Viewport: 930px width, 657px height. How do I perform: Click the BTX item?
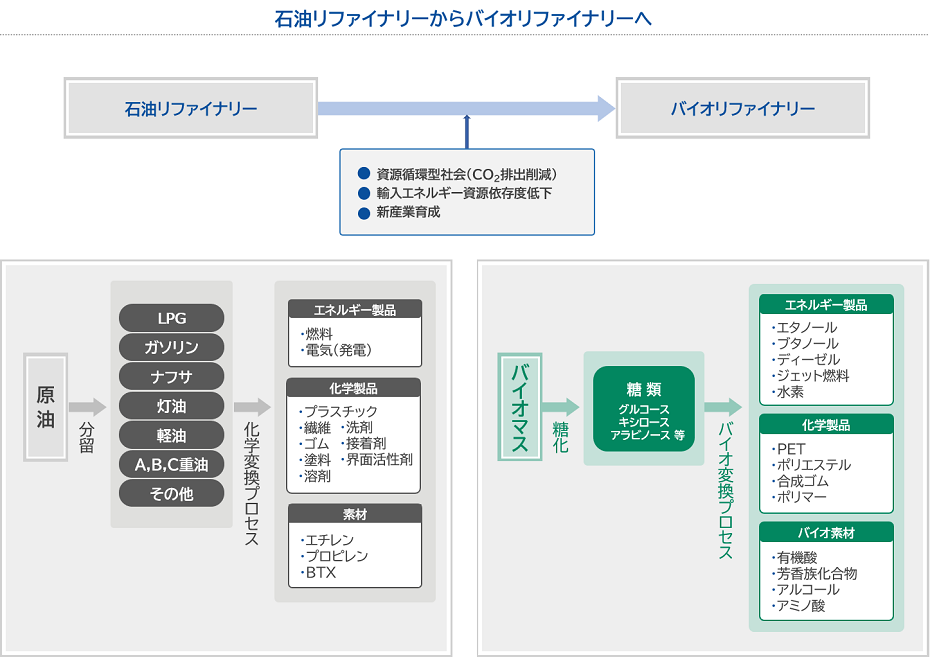pyautogui.click(x=319, y=573)
